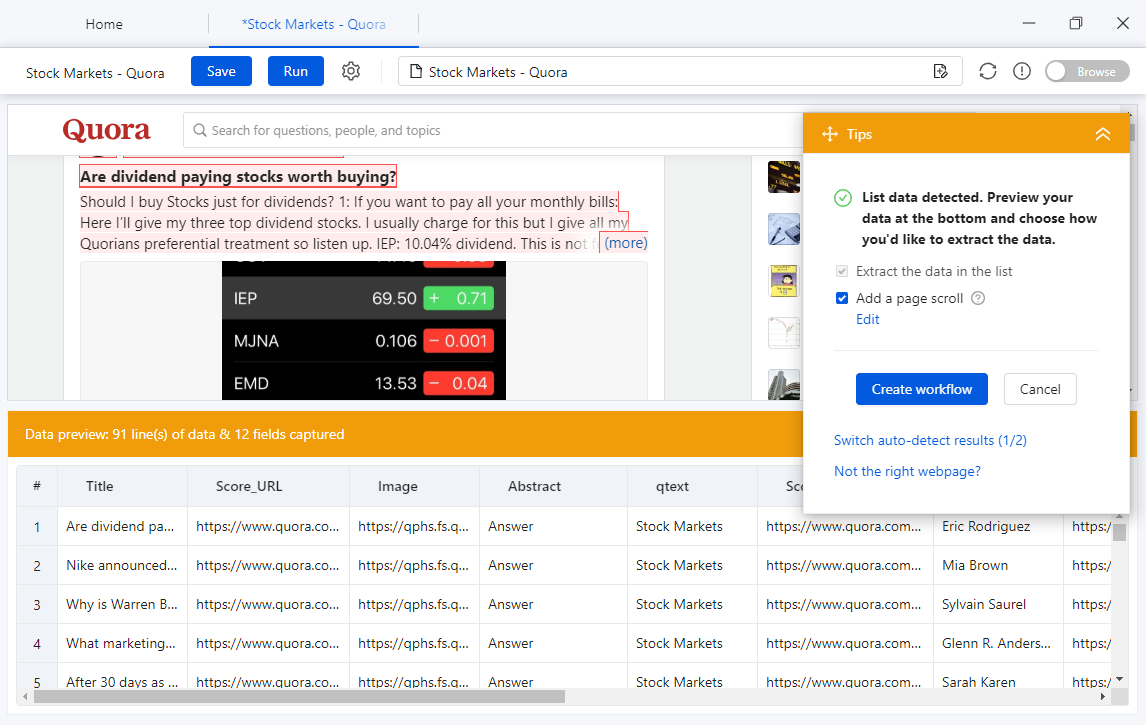This screenshot has width=1146, height=725.
Task: Collapse the Tips panel with double chevron
Action: (x=1102, y=134)
